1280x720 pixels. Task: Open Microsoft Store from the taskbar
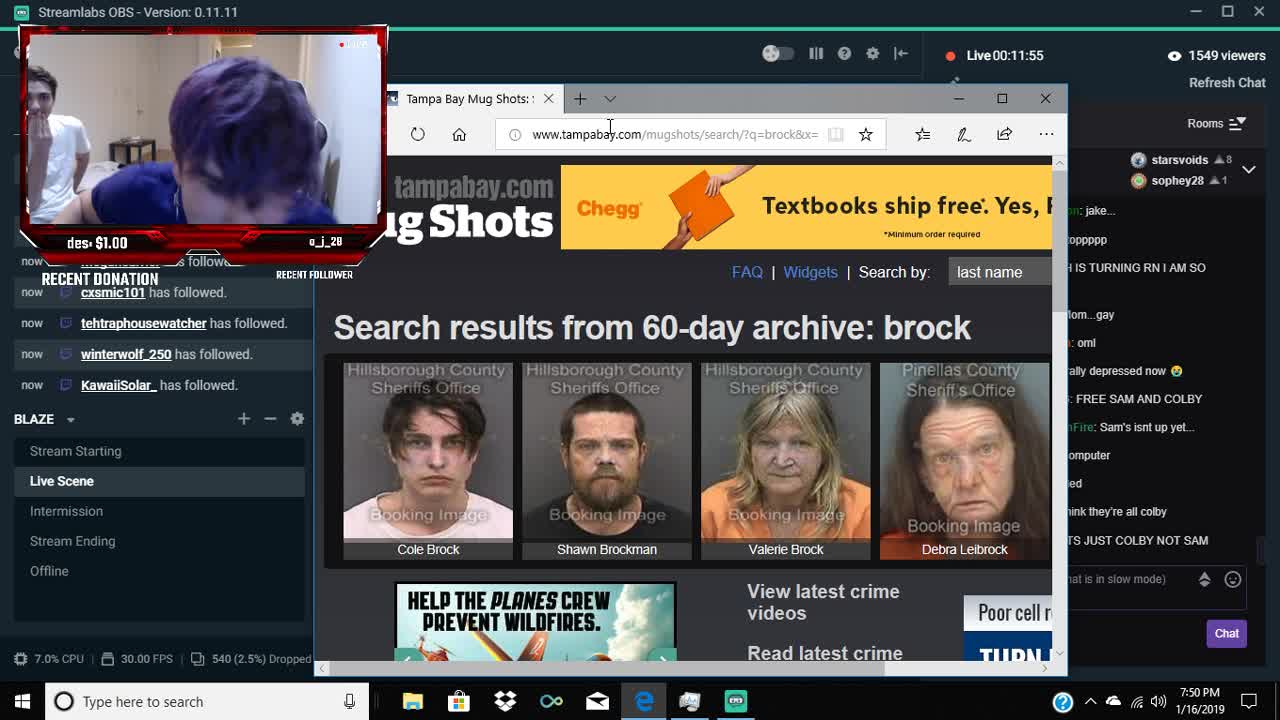tap(458, 701)
